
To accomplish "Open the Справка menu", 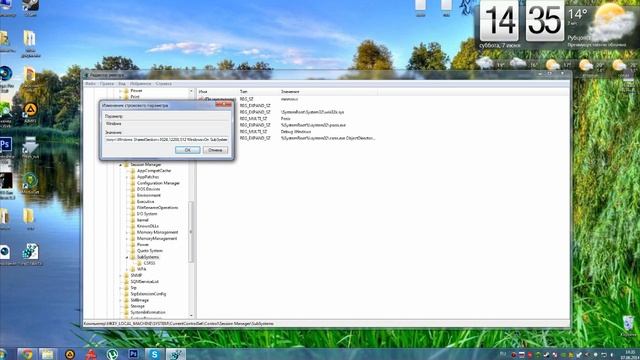I will point(164,84).
